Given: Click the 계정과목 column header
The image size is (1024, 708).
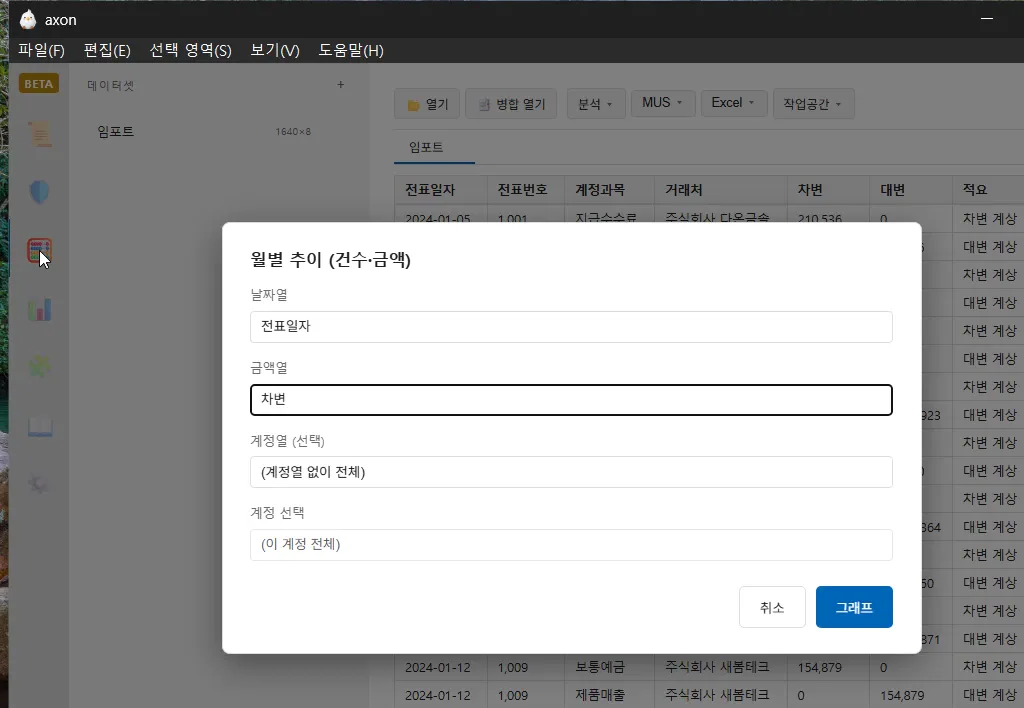Looking at the screenshot, I should pos(609,189).
